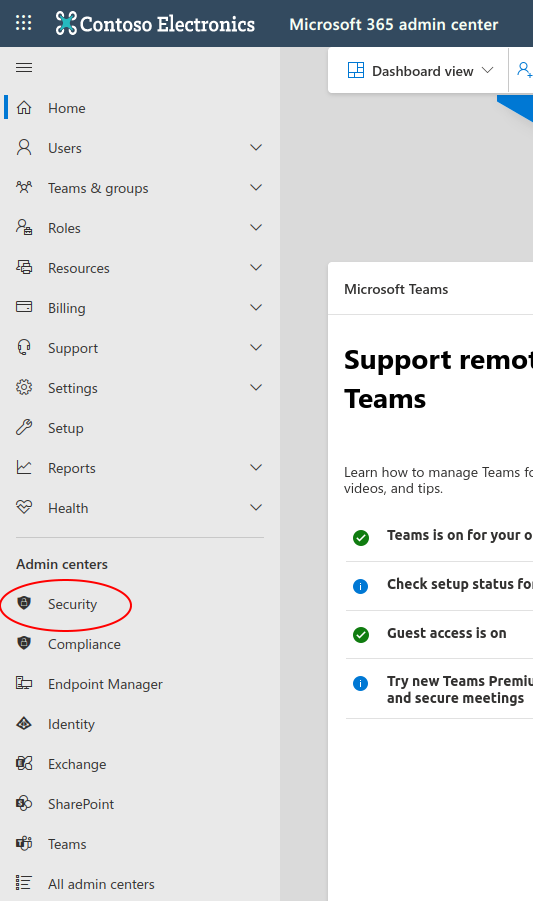The image size is (533, 901).
Task: Click the Reports chart icon
Action: click(x=24, y=467)
